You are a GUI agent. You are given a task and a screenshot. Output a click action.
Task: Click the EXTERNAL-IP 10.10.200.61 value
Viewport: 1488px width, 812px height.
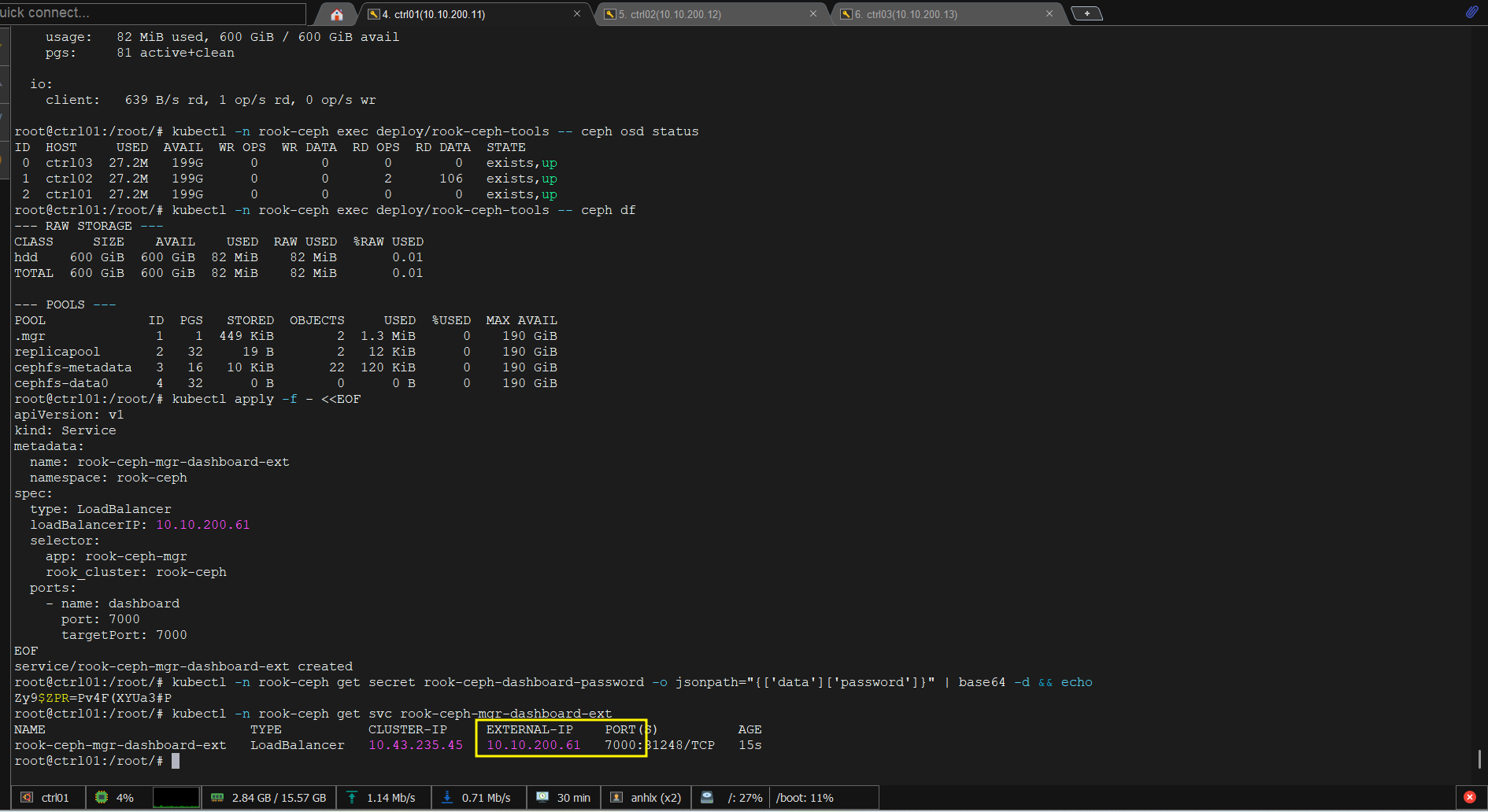click(x=533, y=745)
